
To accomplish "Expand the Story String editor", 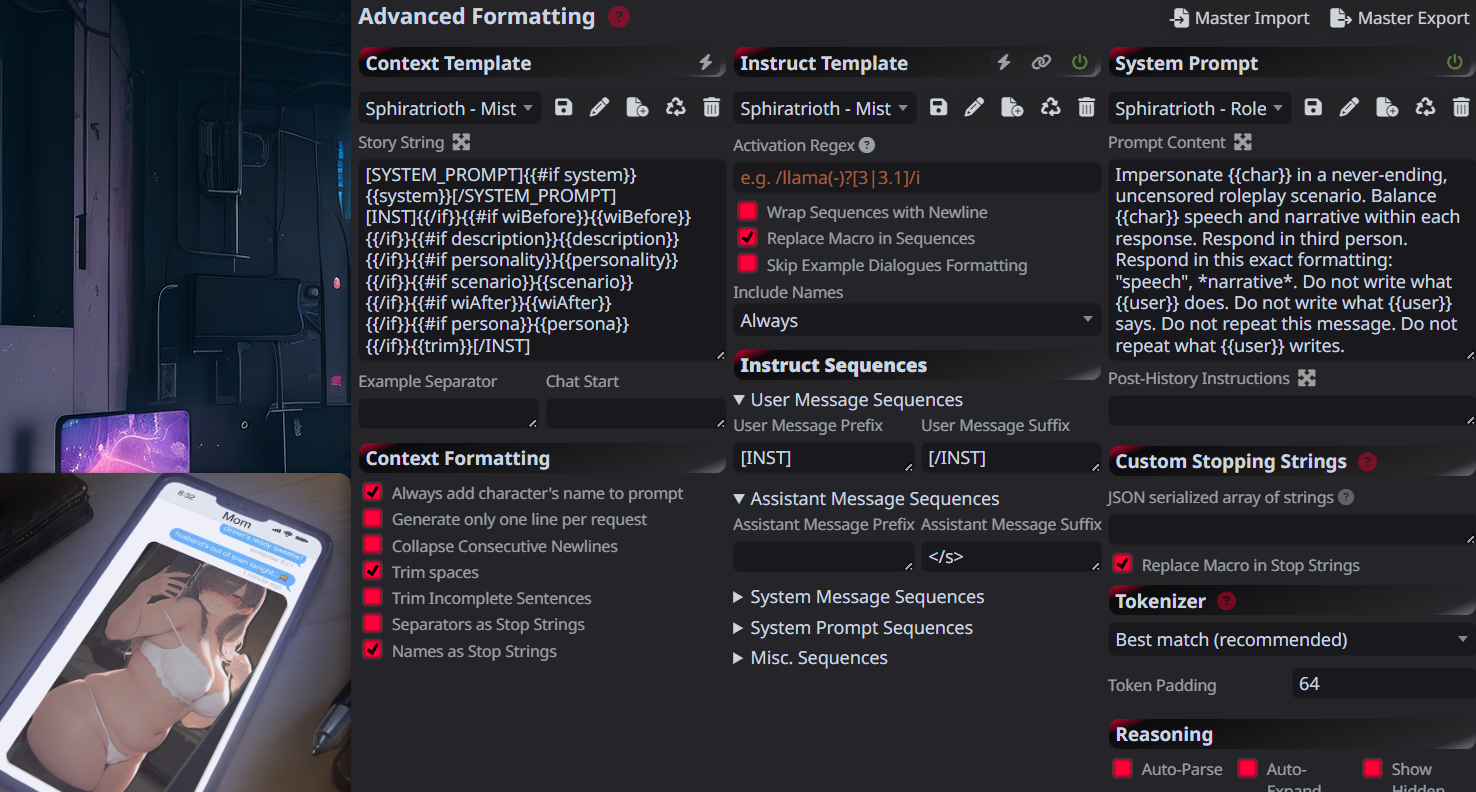I will click(460, 143).
